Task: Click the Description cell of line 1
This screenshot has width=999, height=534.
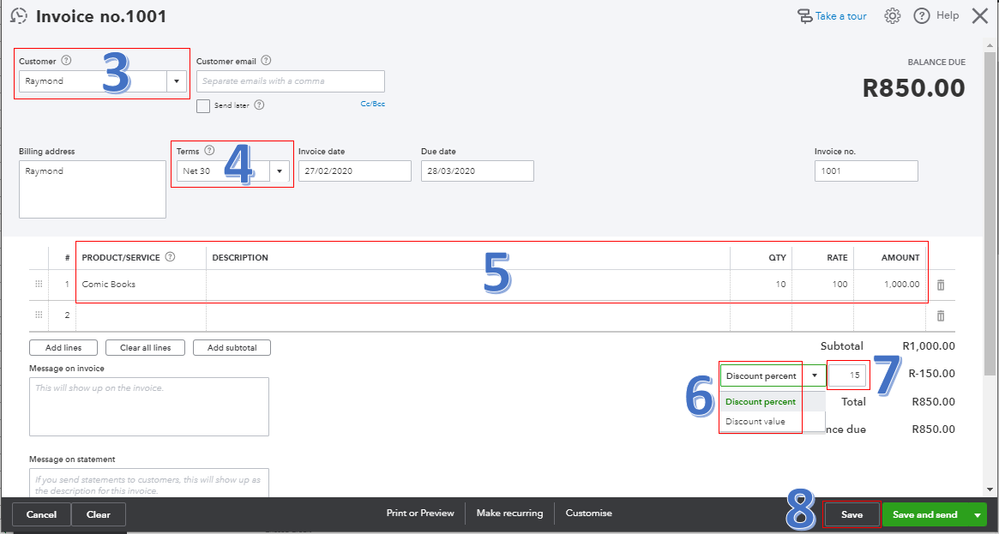Action: click(x=468, y=284)
